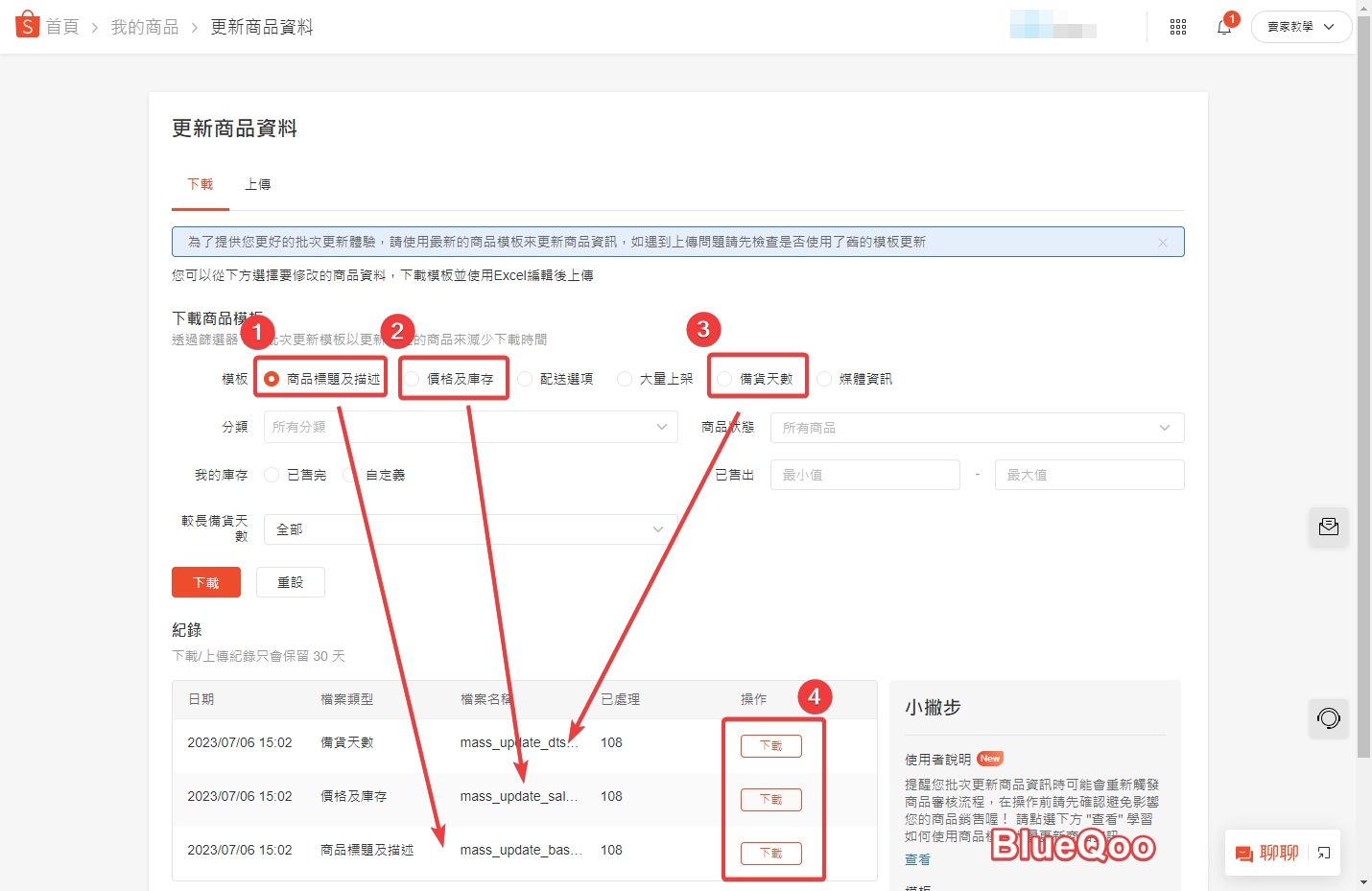Click the 重設 reset button
The image size is (1372, 891).
[x=290, y=582]
